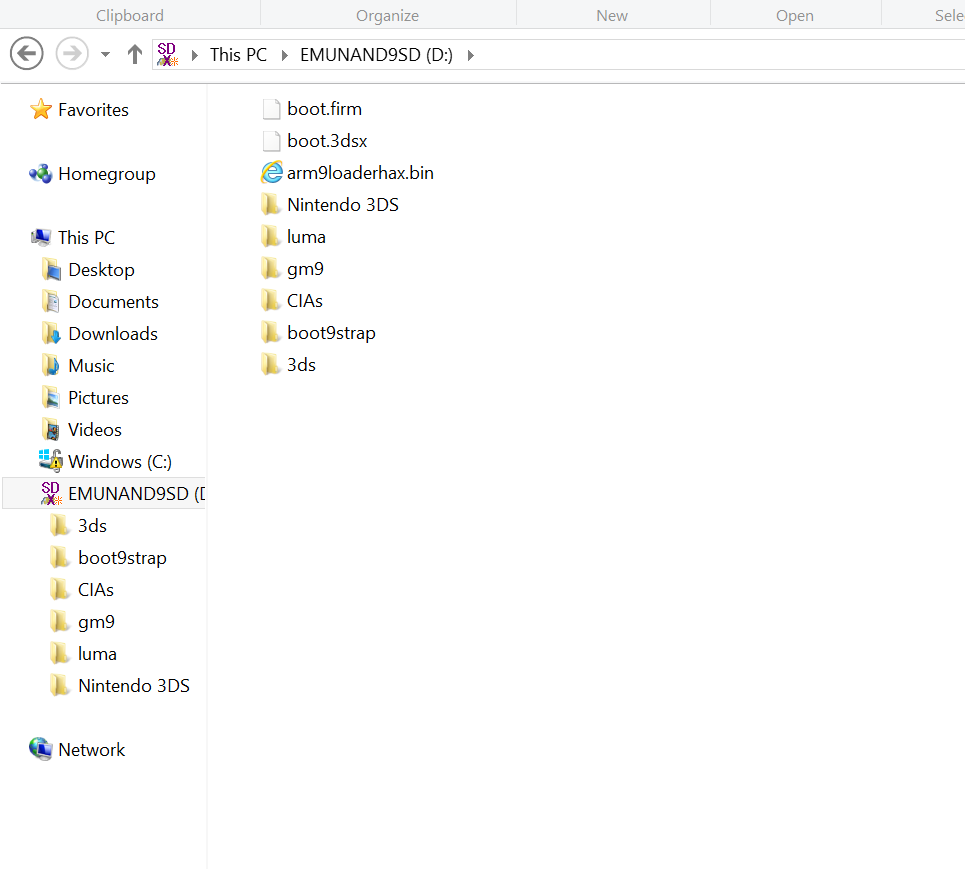Expand the chevron before This PC in address bar
The image size is (965, 869).
[195, 55]
